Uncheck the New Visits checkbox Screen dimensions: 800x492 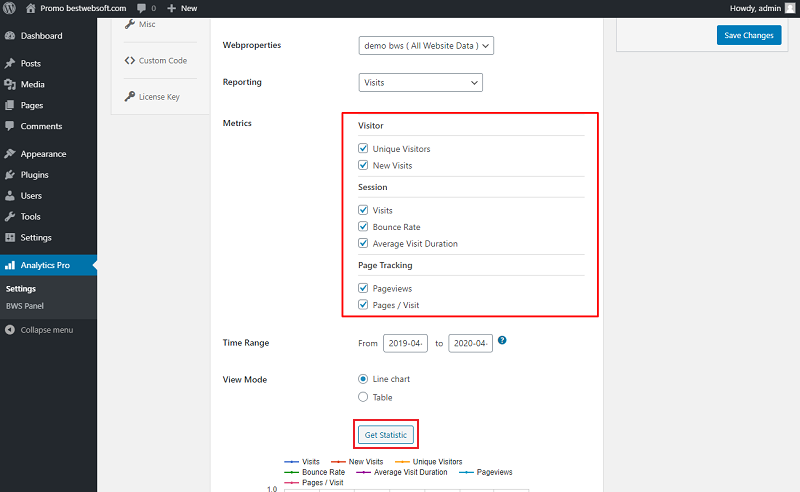pos(363,165)
